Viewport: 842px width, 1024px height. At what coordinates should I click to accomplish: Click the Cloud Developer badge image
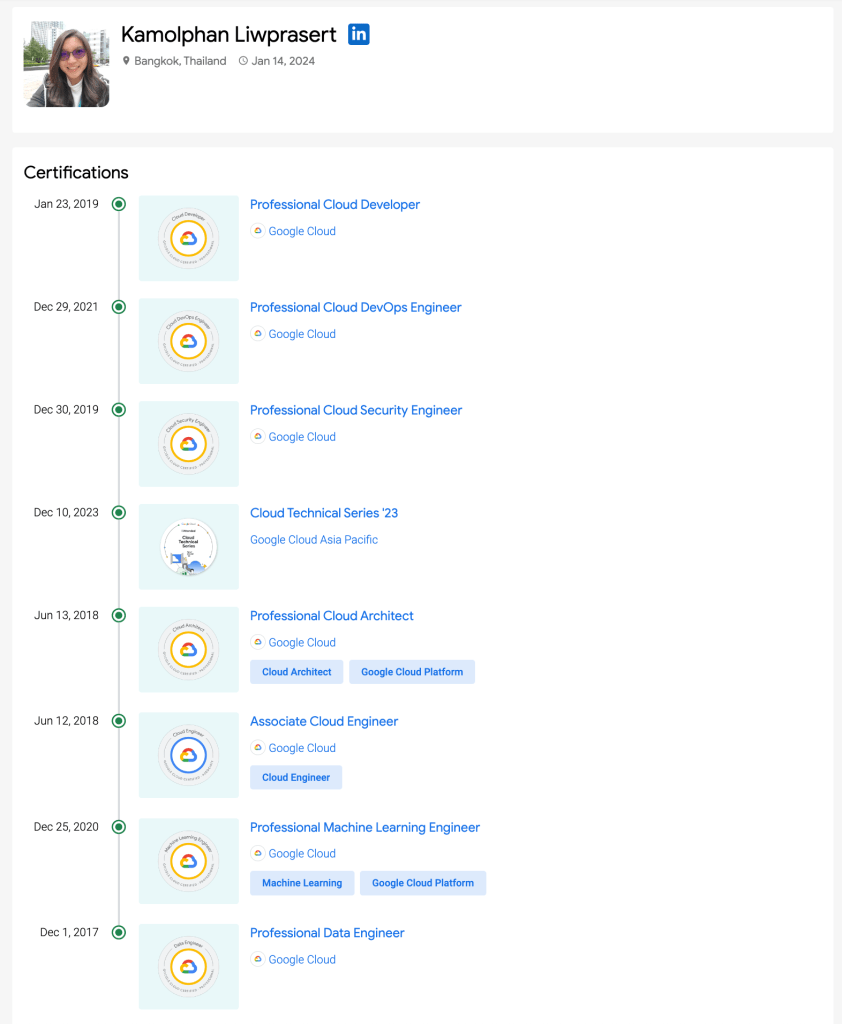coord(188,238)
